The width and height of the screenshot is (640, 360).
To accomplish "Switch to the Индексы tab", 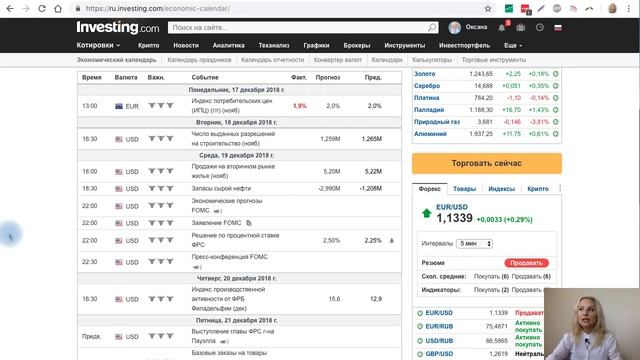I will (x=502, y=189).
